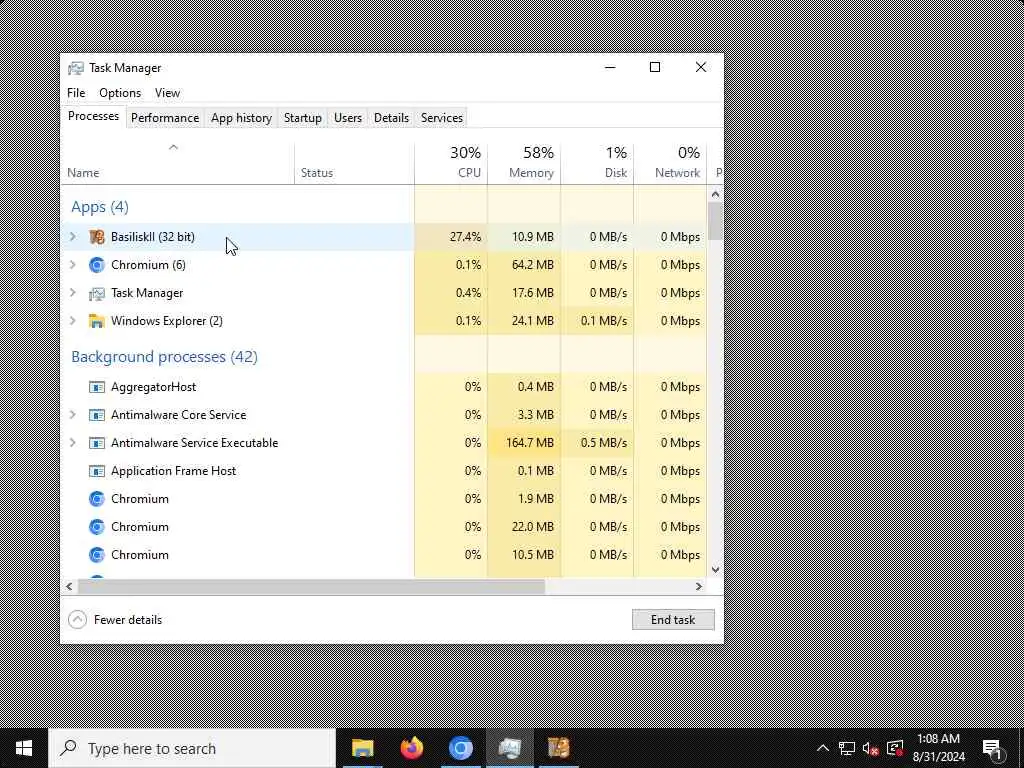Open the Windows Start menu

click(x=24, y=748)
